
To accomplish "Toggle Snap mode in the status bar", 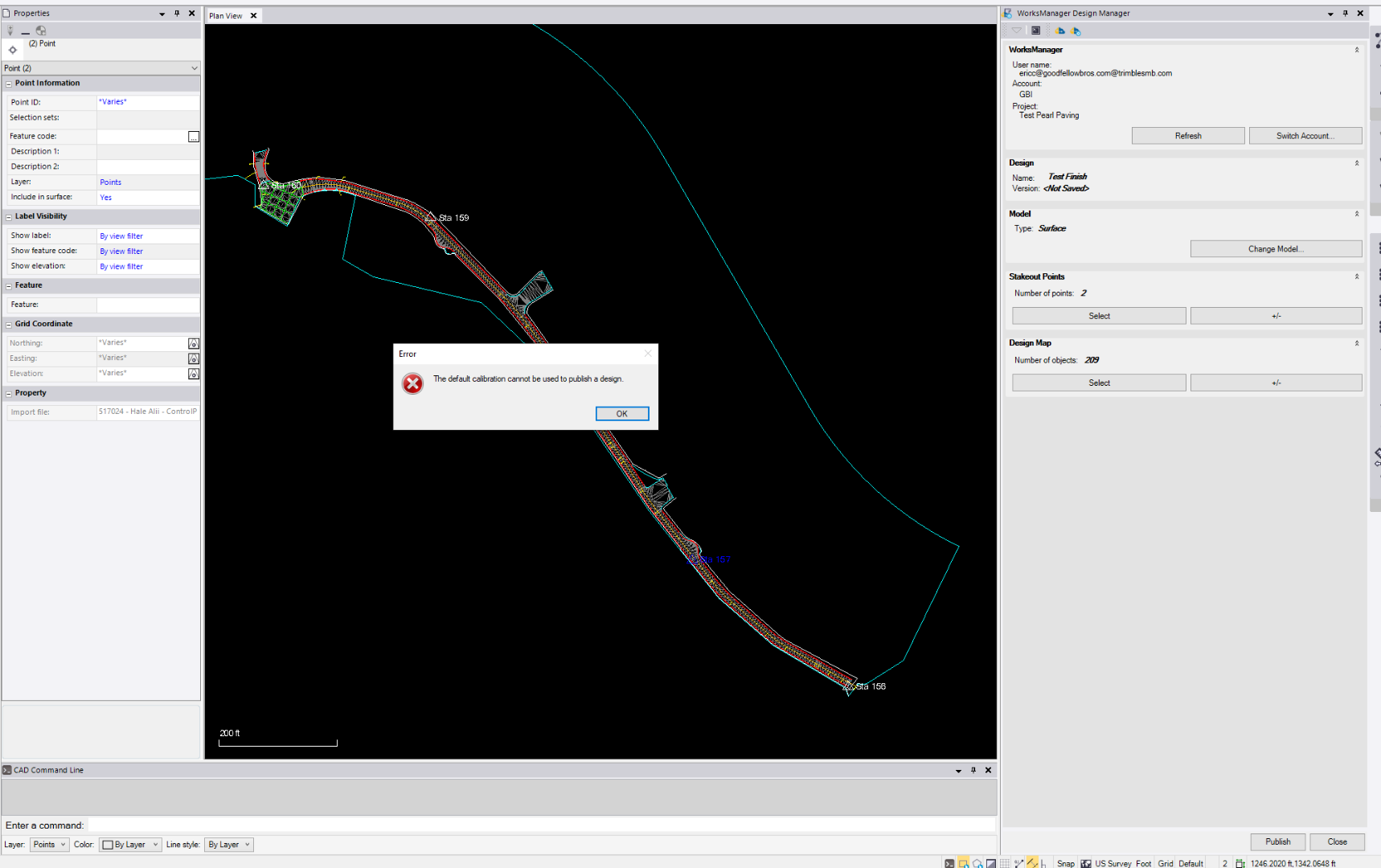I will coord(1066,863).
